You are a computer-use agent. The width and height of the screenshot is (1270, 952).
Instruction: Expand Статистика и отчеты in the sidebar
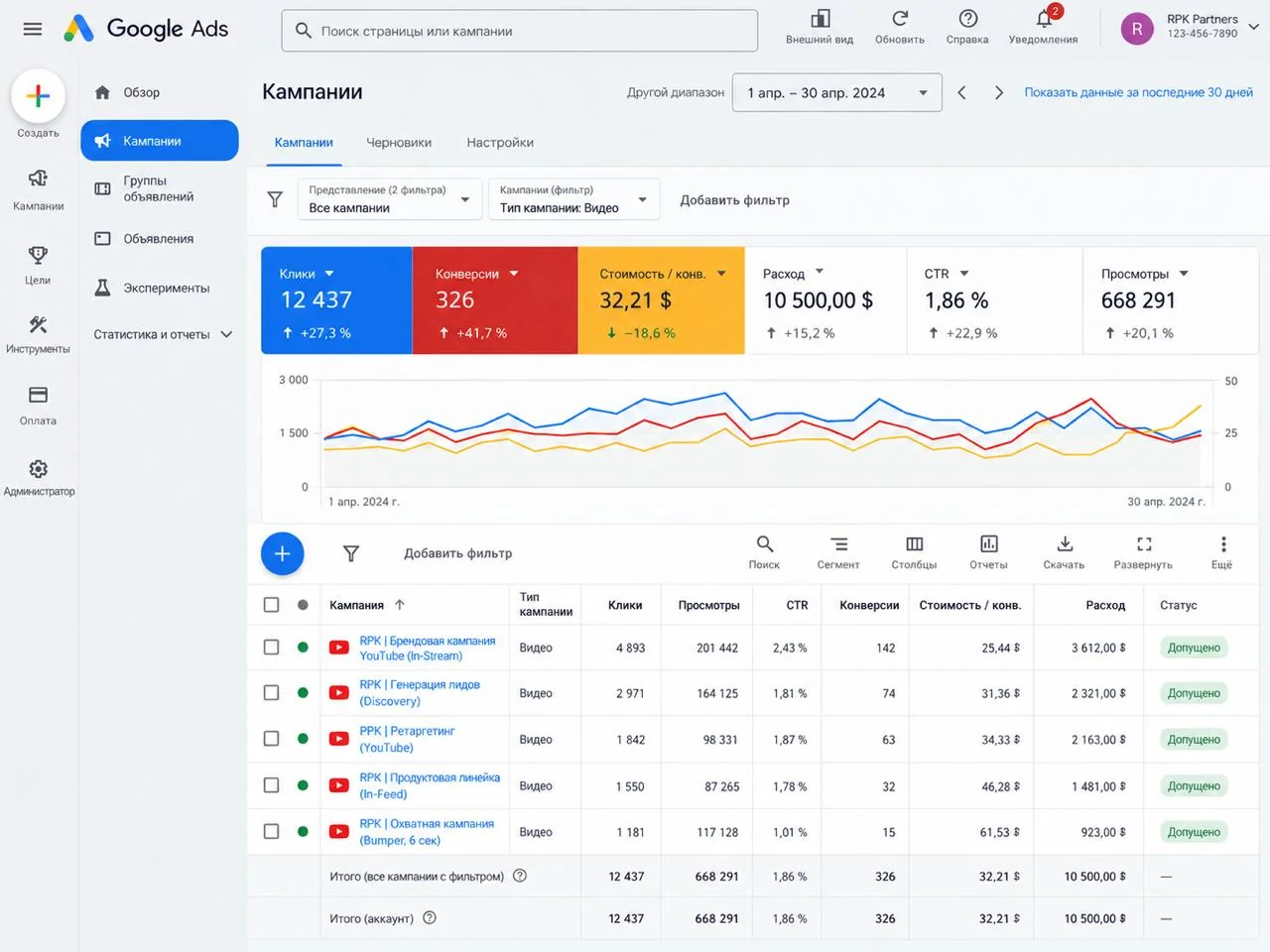(163, 335)
